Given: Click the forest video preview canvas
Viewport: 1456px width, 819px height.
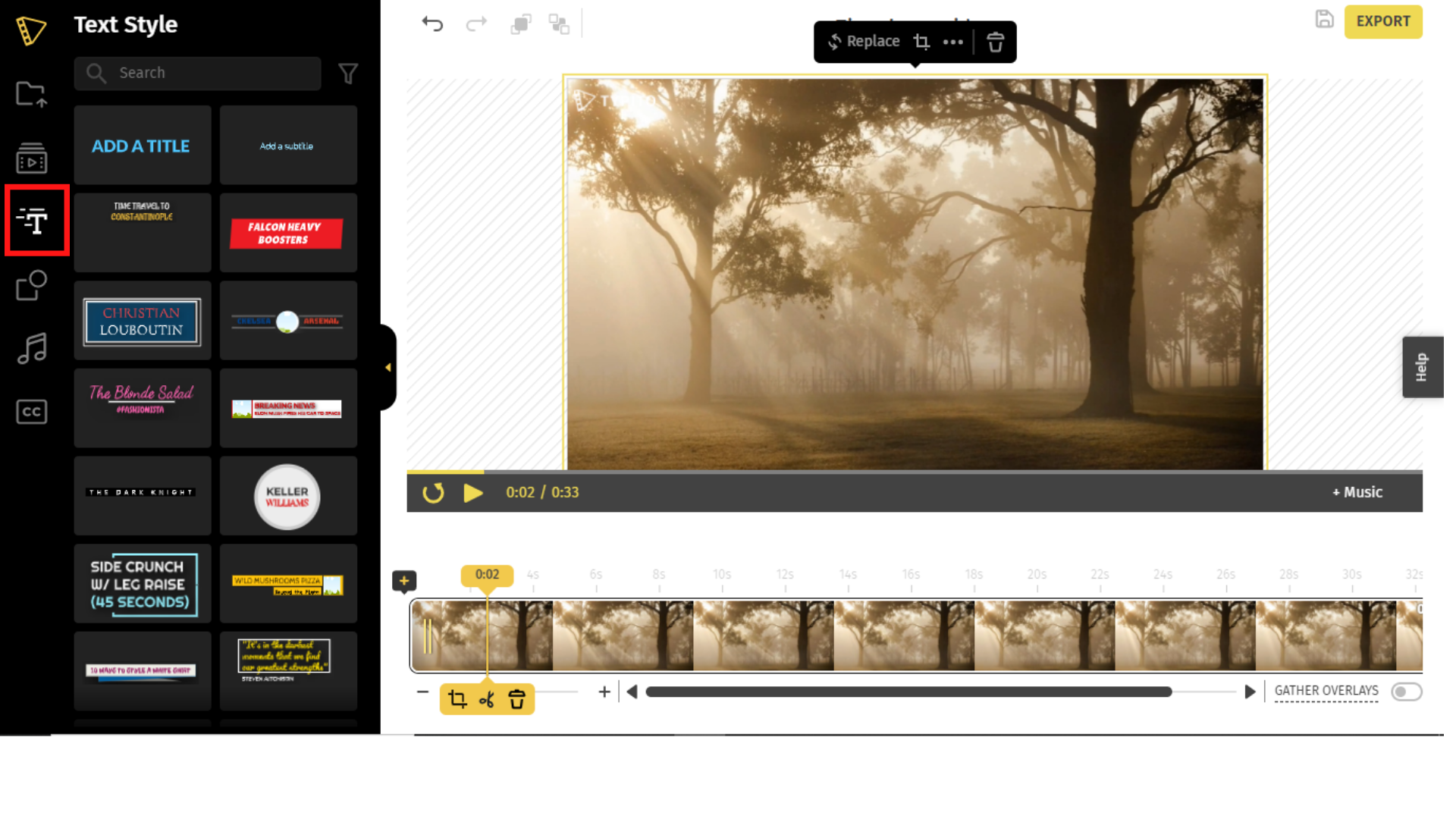Looking at the screenshot, I should coord(915,274).
